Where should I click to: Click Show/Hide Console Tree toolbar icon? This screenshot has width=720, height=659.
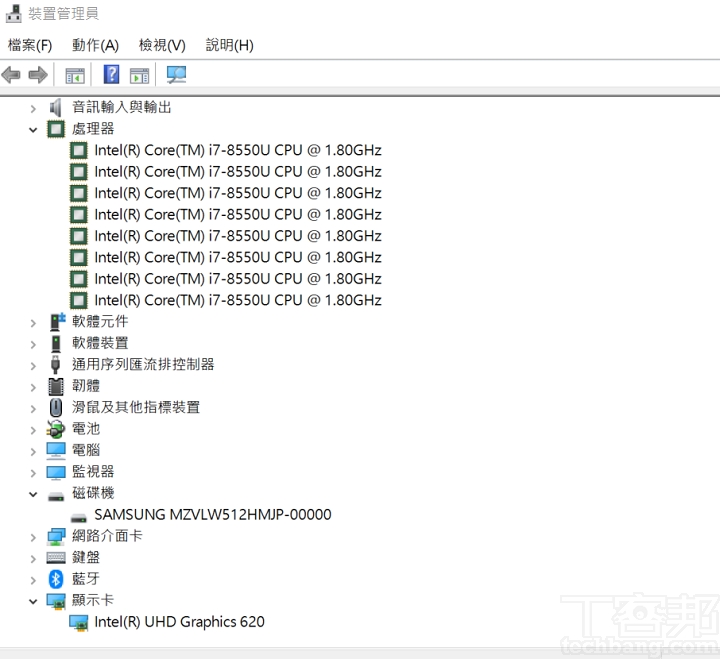[75, 75]
